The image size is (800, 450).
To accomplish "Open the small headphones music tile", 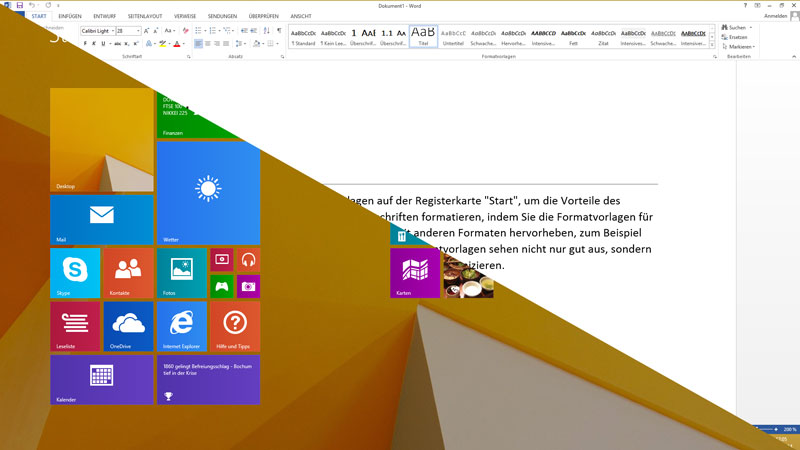I will click(248, 260).
